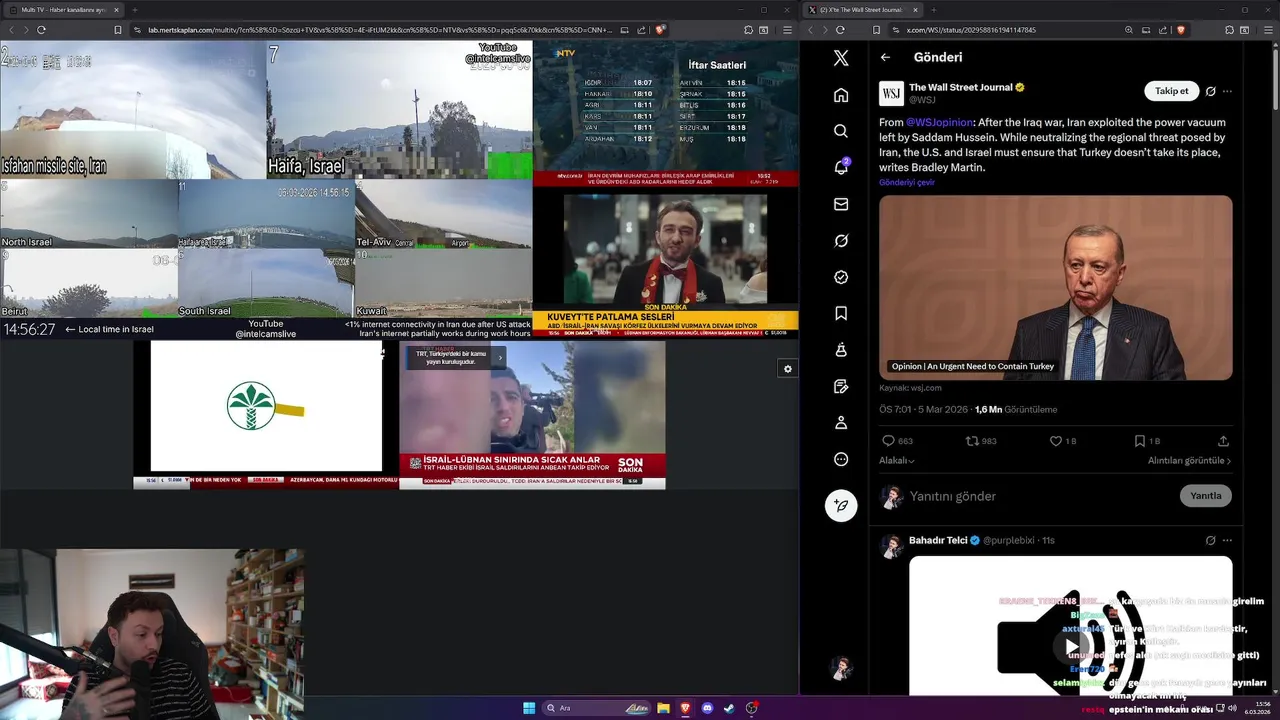
Task: Click x.com address bar URL
Action: pos(970,30)
